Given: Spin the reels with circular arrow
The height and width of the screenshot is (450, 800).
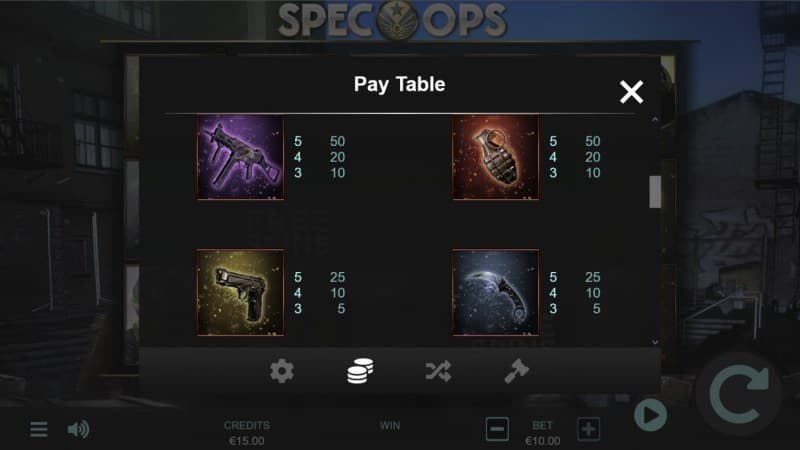Looking at the screenshot, I should 739,393.
